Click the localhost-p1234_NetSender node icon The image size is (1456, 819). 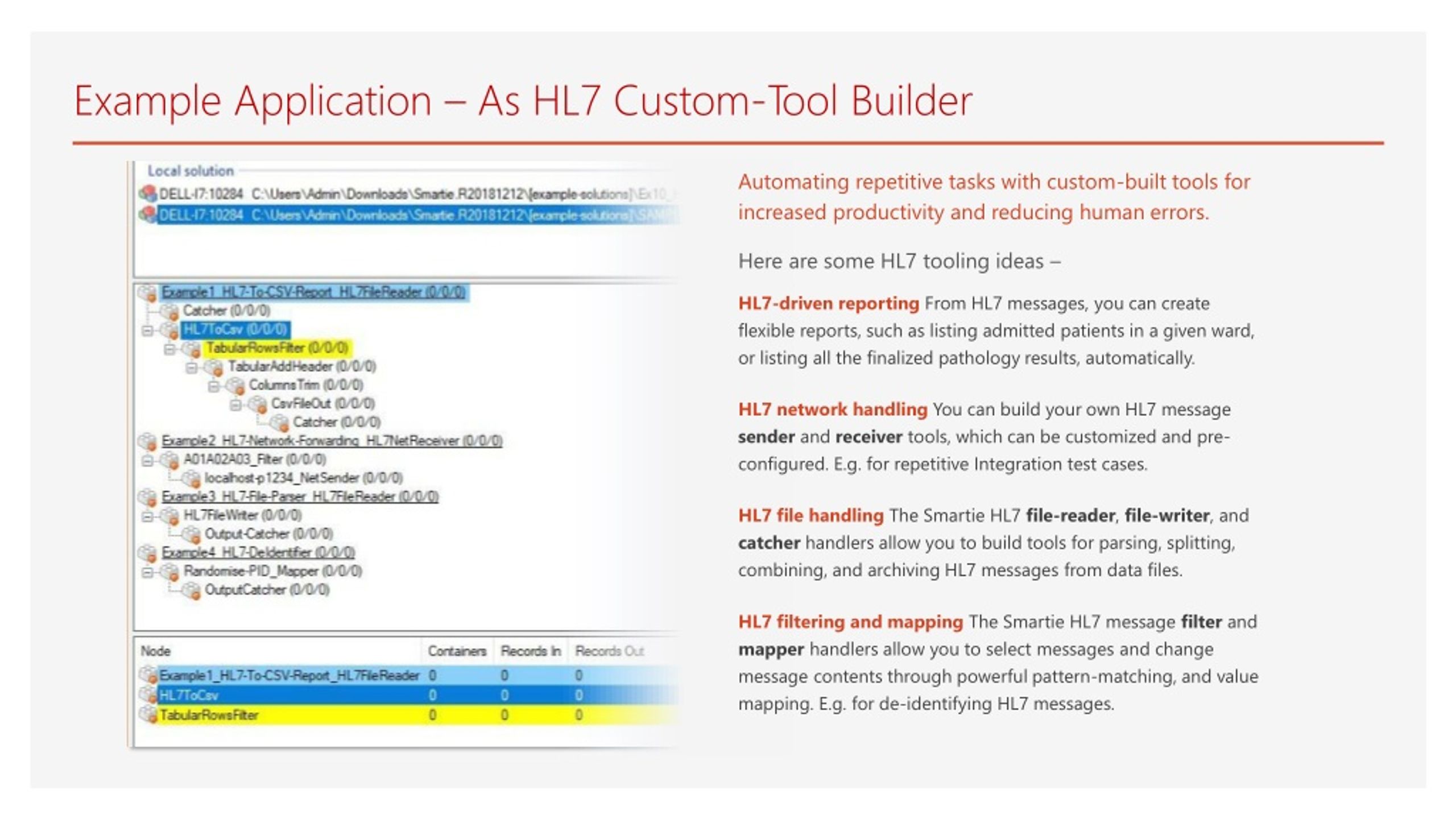point(191,479)
